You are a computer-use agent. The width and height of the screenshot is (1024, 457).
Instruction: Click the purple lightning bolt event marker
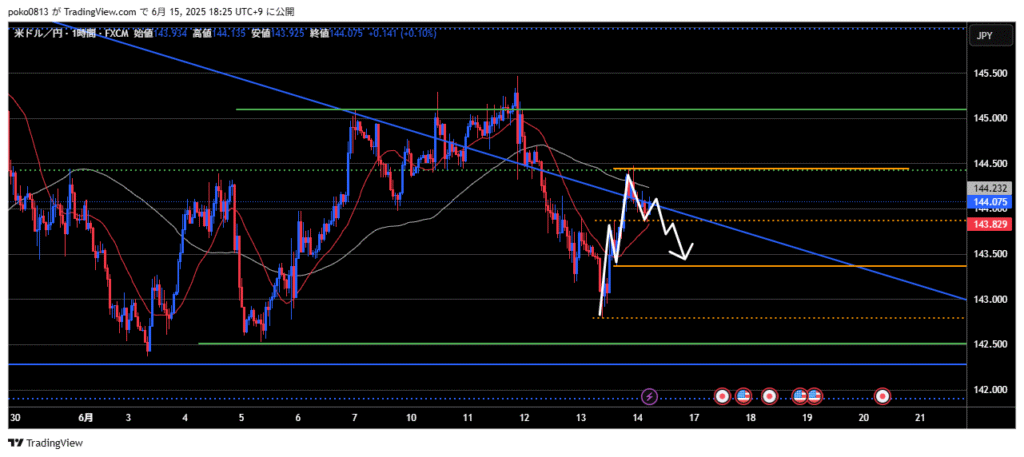[x=650, y=397]
